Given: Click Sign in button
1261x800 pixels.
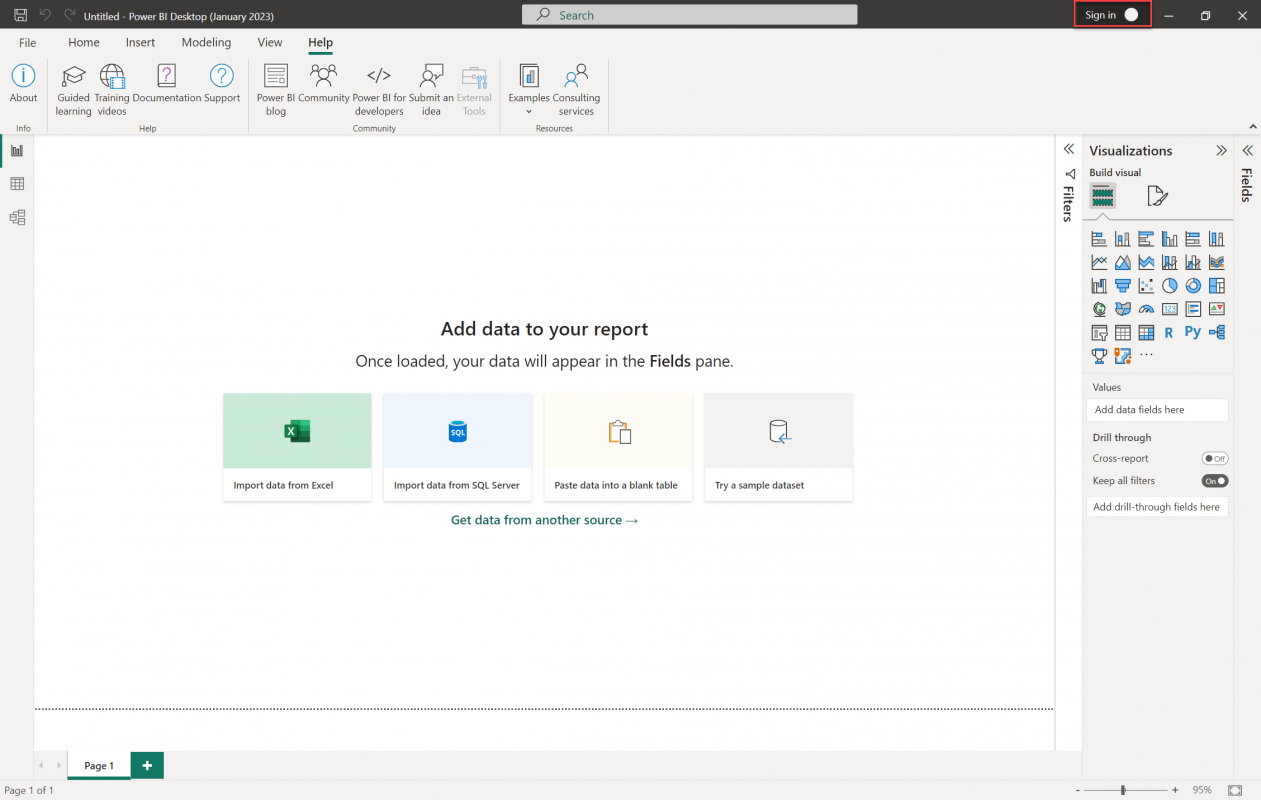Looking at the screenshot, I should [1112, 15].
